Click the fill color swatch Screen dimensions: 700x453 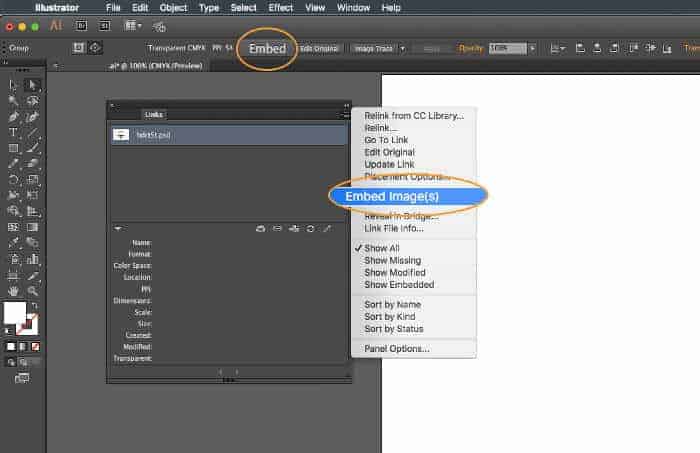[14, 312]
